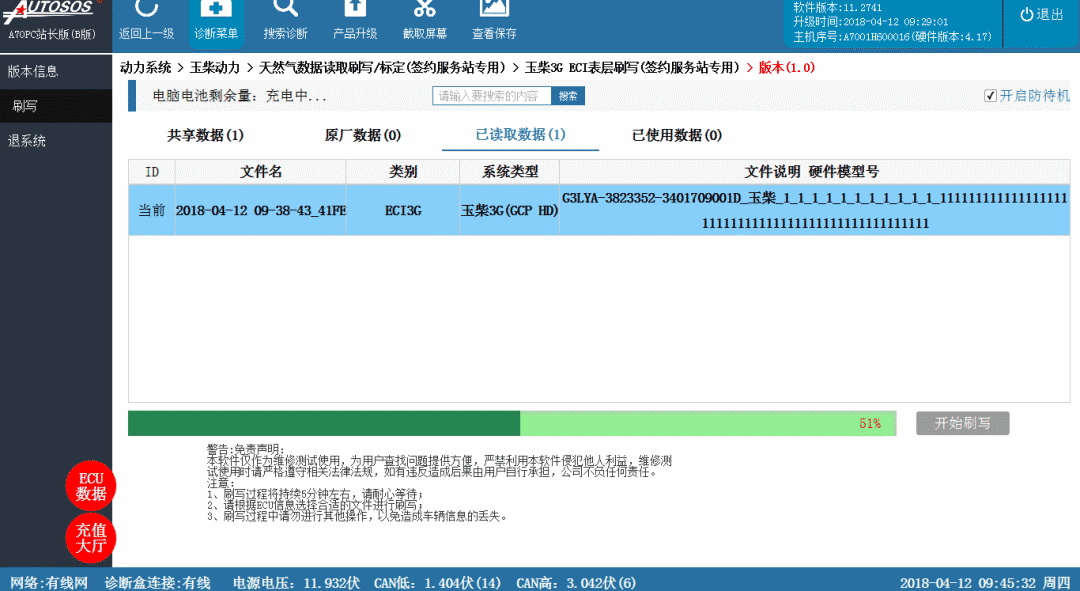Click 玉柴3G ECI表层刷写 breadcrumb link
The image size is (1080, 591).
tap(632, 68)
